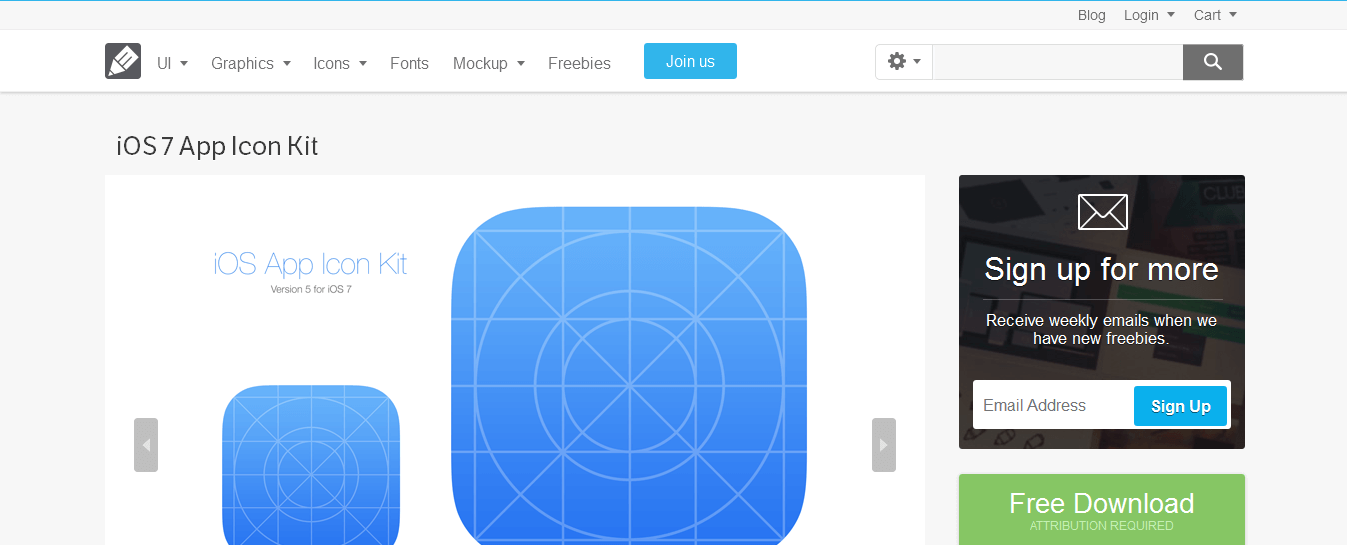Click the iOS 7 App Icon Kit heading
This screenshot has height=545, width=1347.
pyautogui.click(x=217, y=146)
